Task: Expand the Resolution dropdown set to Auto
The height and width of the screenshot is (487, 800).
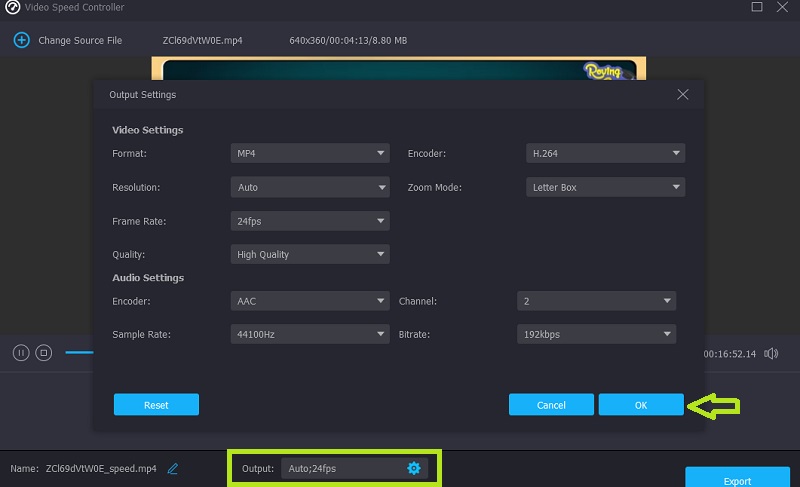Action: [x=310, y=187]
